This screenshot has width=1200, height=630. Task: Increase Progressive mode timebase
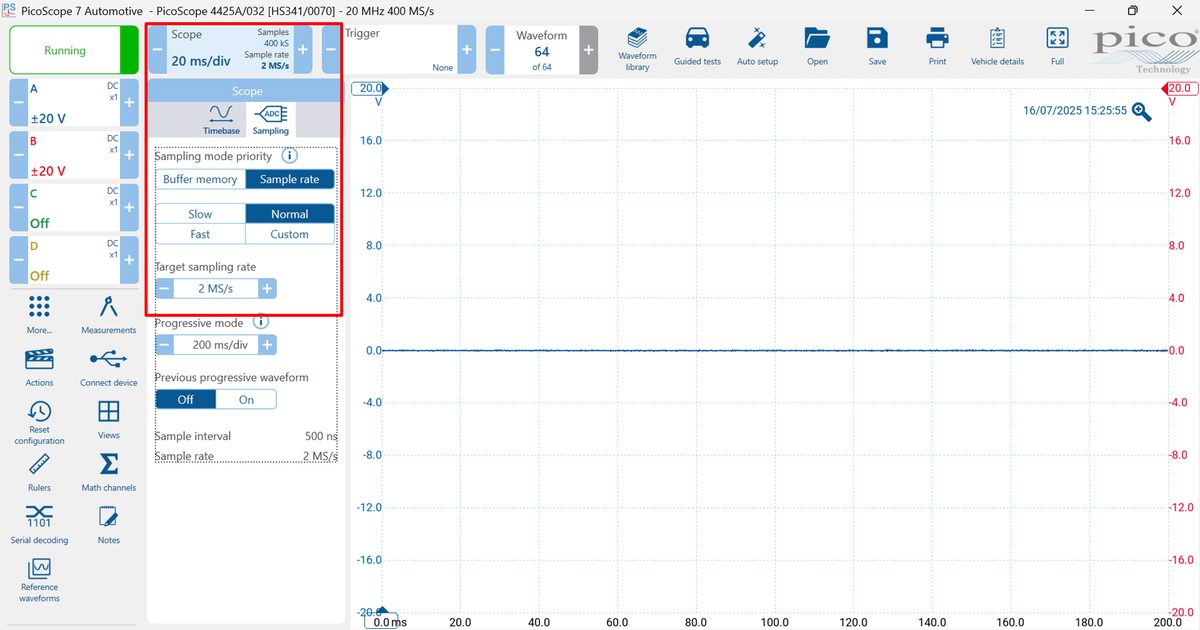click(267, 344)
